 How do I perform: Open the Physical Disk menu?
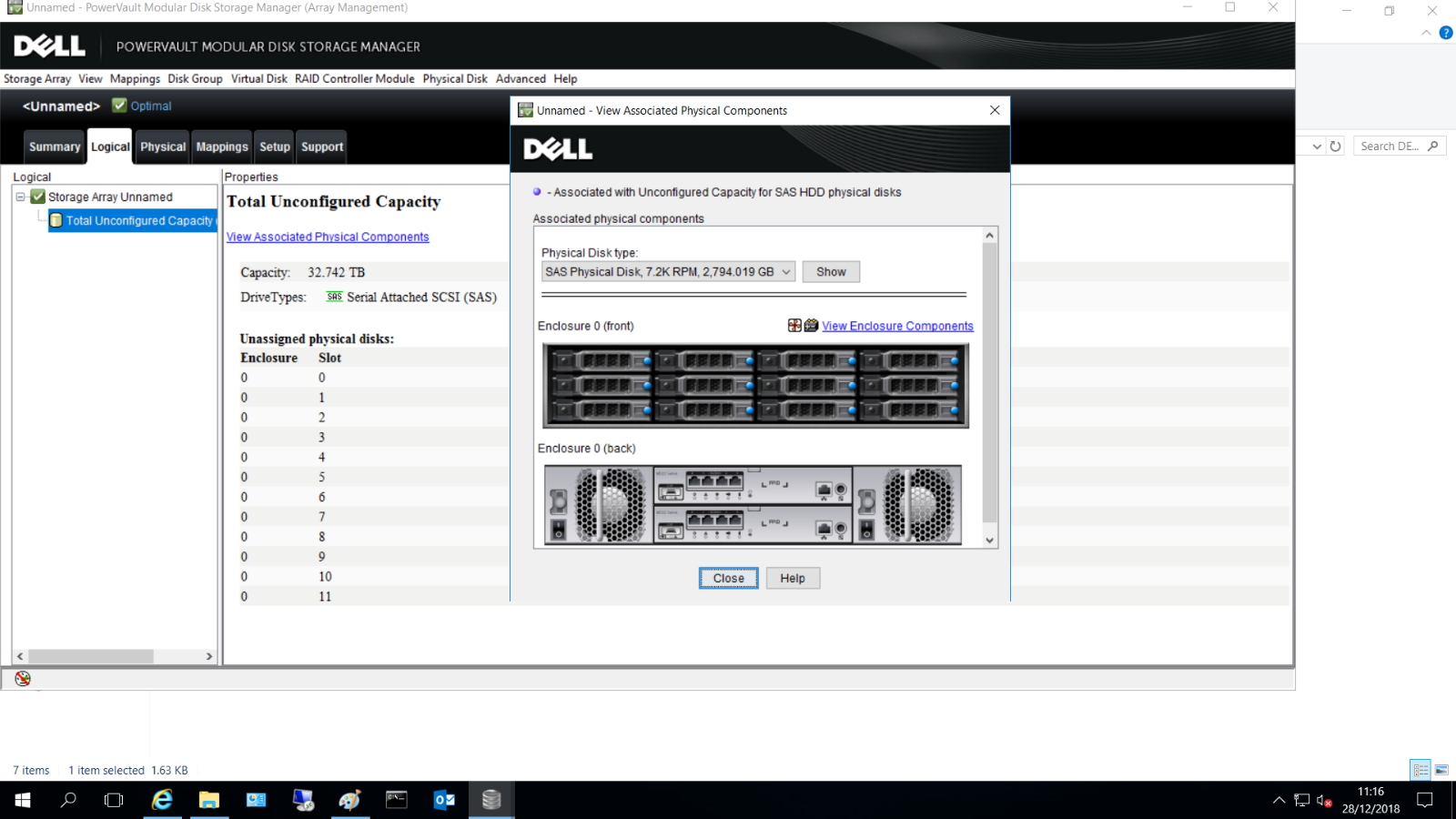click(455, 78)
